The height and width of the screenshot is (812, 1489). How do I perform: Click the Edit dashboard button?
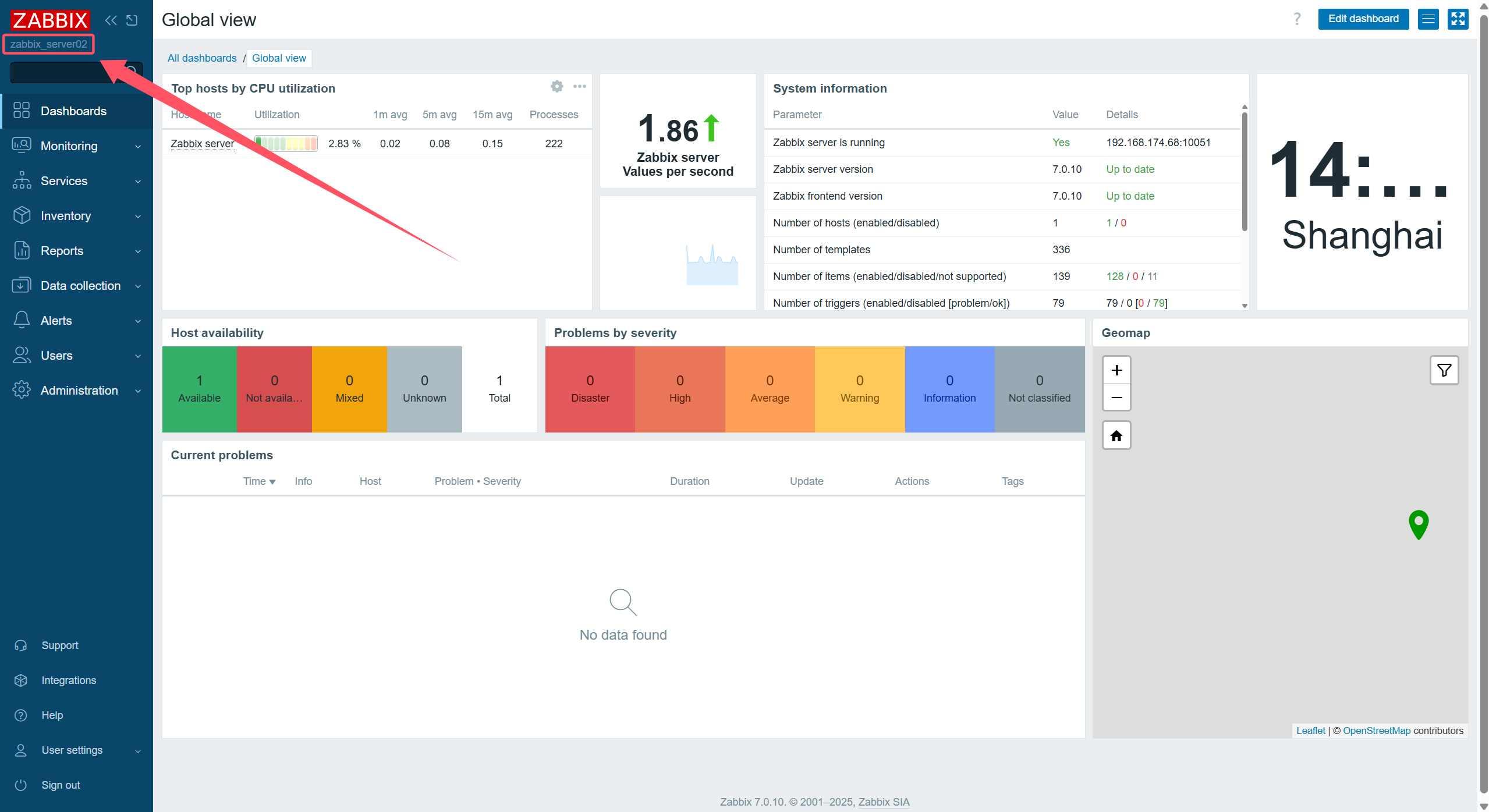pyautogui.click(x=1363, y=19)
